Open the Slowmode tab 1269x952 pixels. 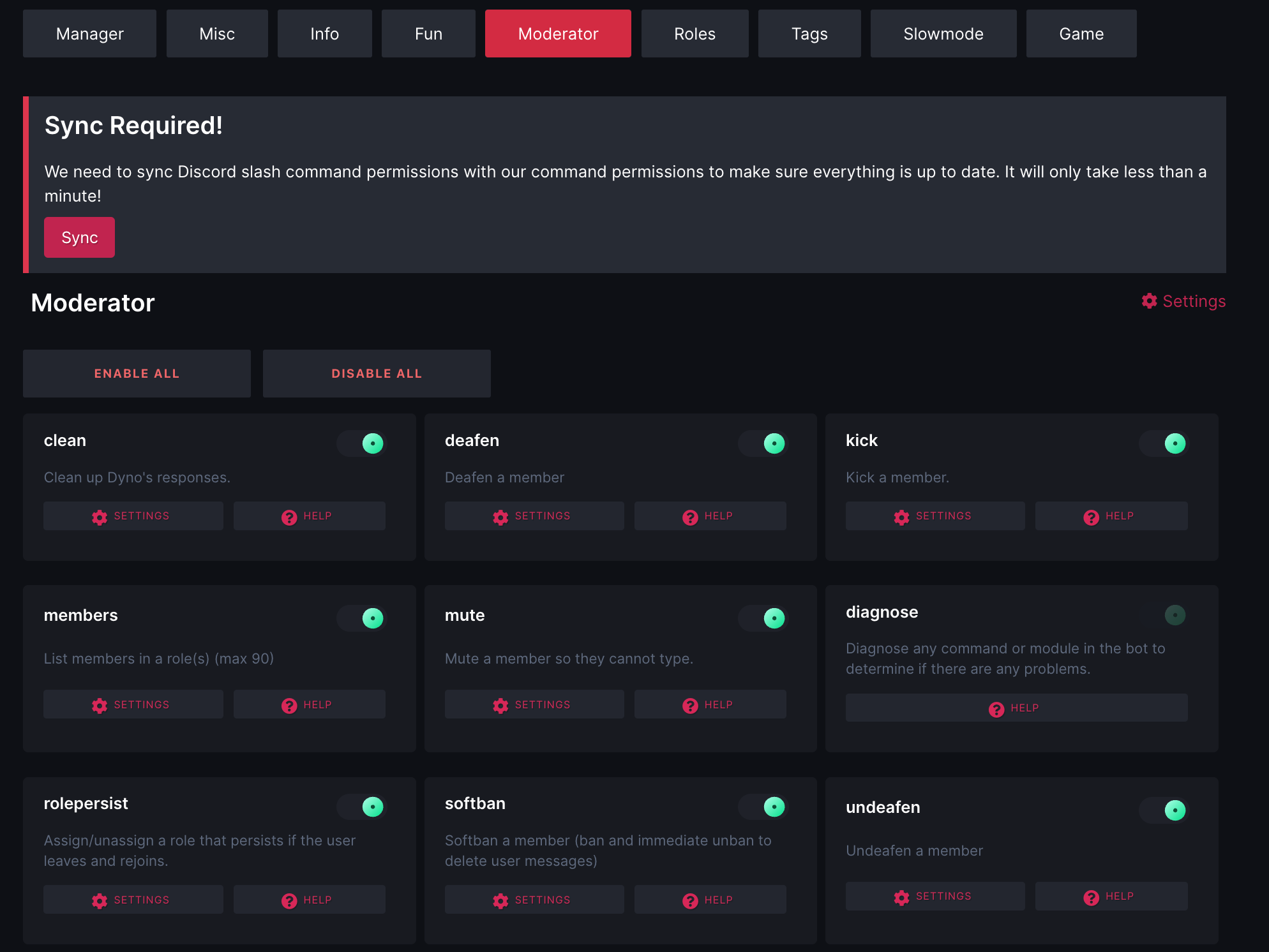[943, 34]
